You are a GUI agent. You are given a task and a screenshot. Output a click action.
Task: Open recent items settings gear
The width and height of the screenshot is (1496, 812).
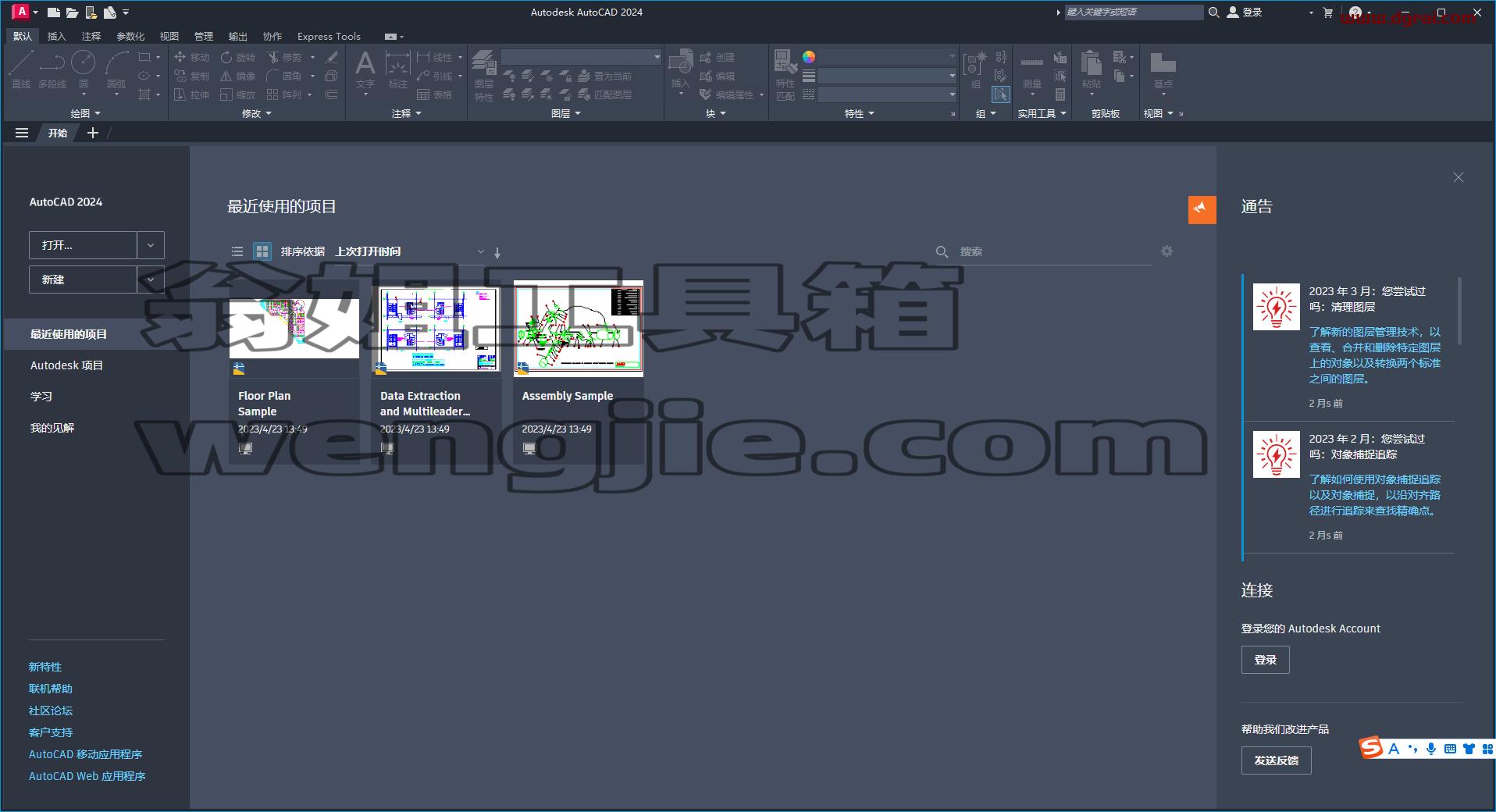[1167, 251]
